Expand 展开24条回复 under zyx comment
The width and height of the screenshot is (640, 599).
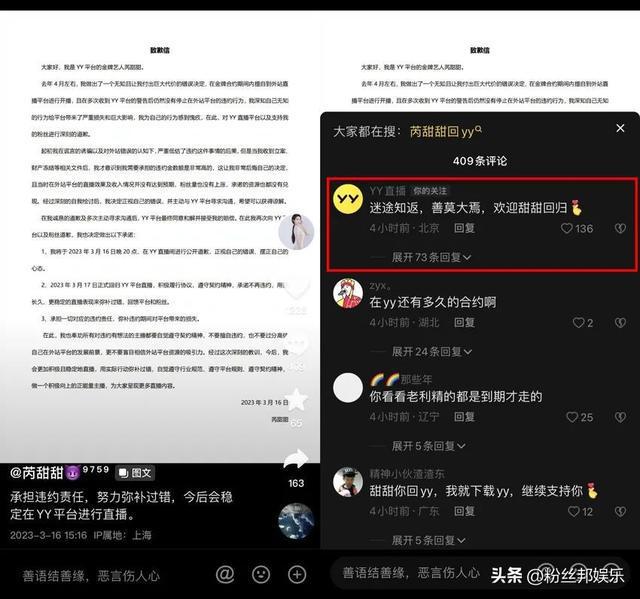(430, 352)
